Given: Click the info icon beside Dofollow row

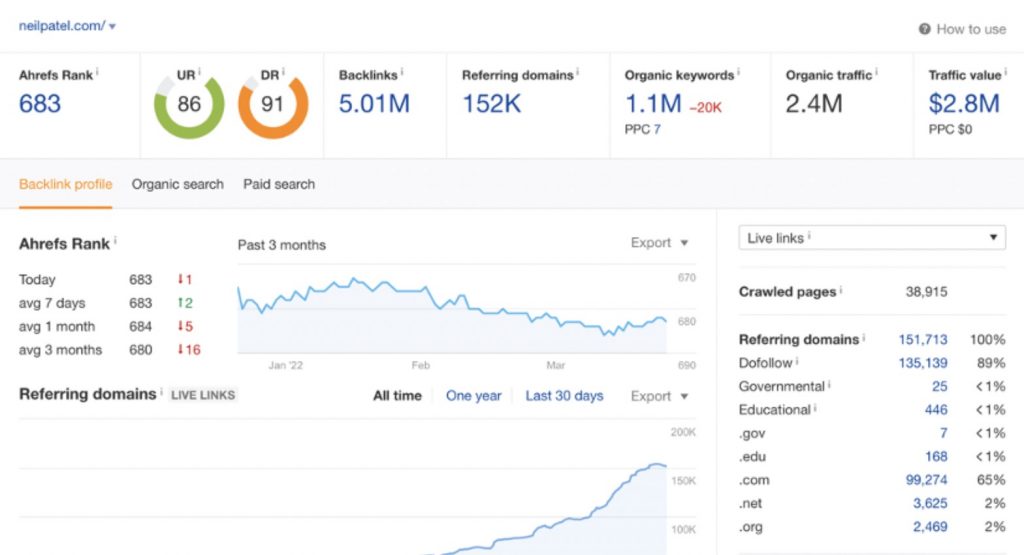Looking at the screenshot, I should coord(797,360).
